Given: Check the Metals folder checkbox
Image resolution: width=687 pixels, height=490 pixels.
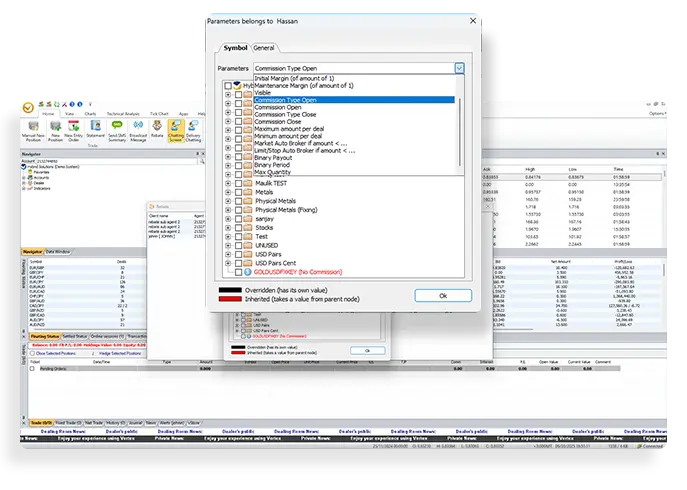Looking at the screenshot, I should coord(238,192).
